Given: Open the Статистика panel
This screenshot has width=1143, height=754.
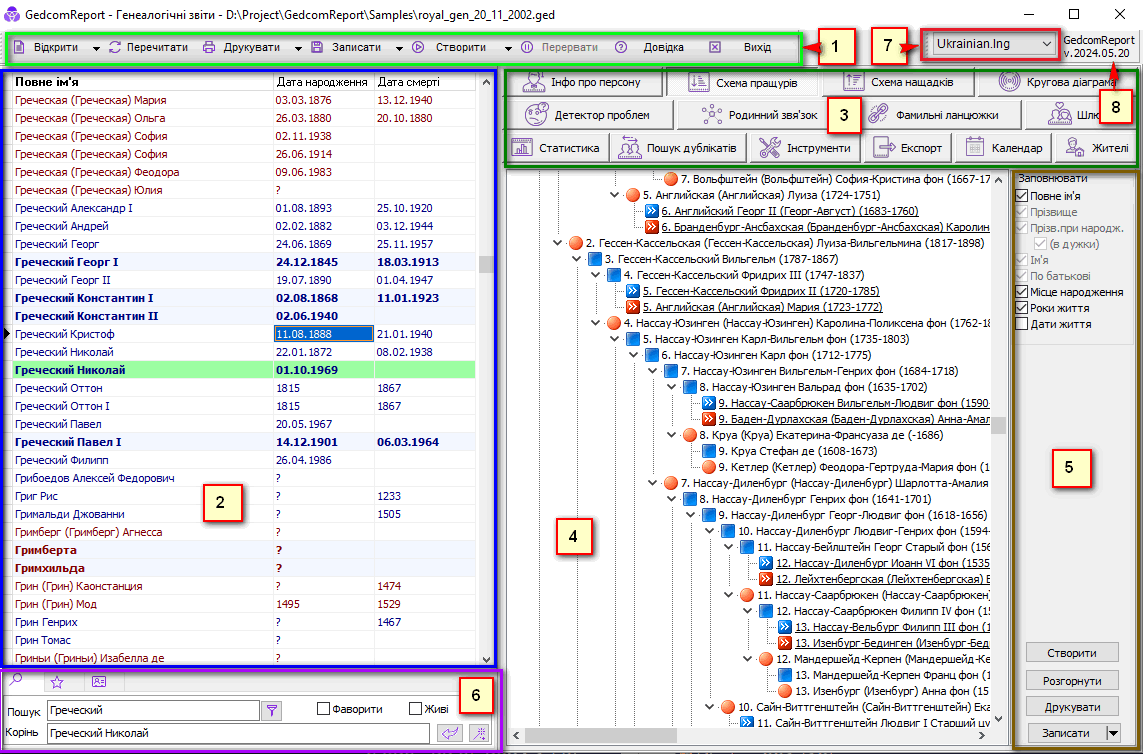Looking at the screenshot, I should click(557, 148).
